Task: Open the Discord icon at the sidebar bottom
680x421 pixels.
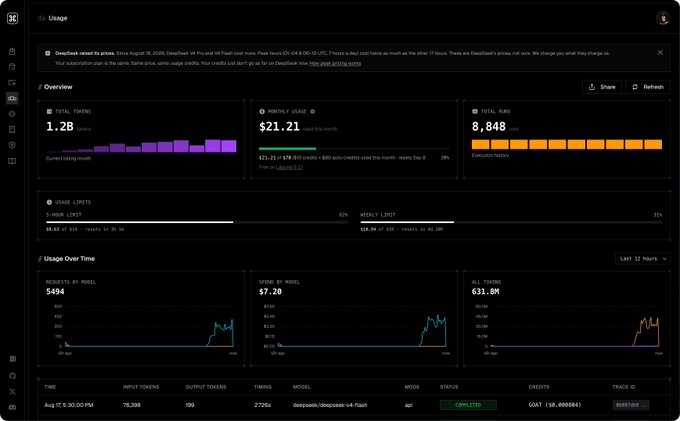Action: (x=12, y=407)
